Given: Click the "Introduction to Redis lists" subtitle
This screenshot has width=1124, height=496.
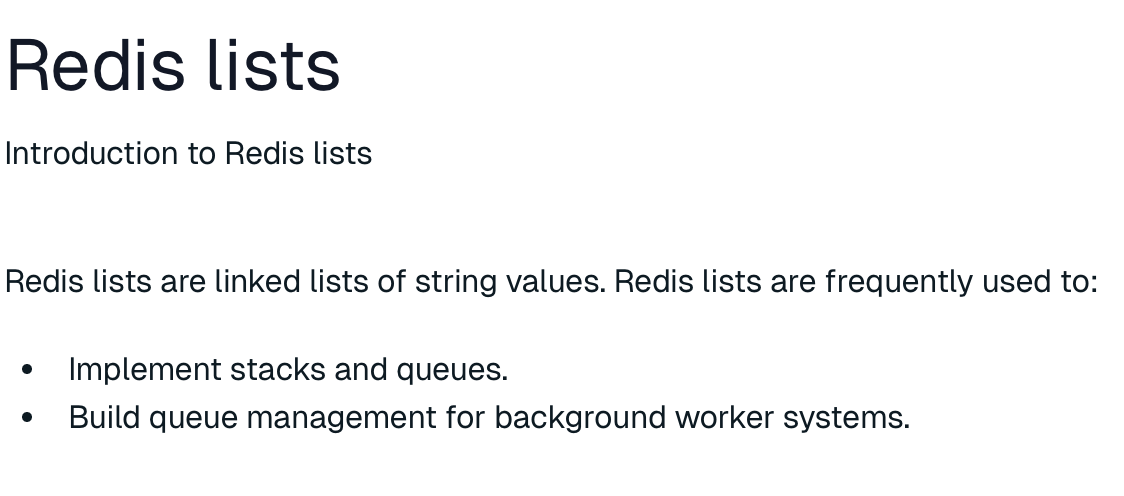Looking at the screenshot, I should (x=188, y=154).
